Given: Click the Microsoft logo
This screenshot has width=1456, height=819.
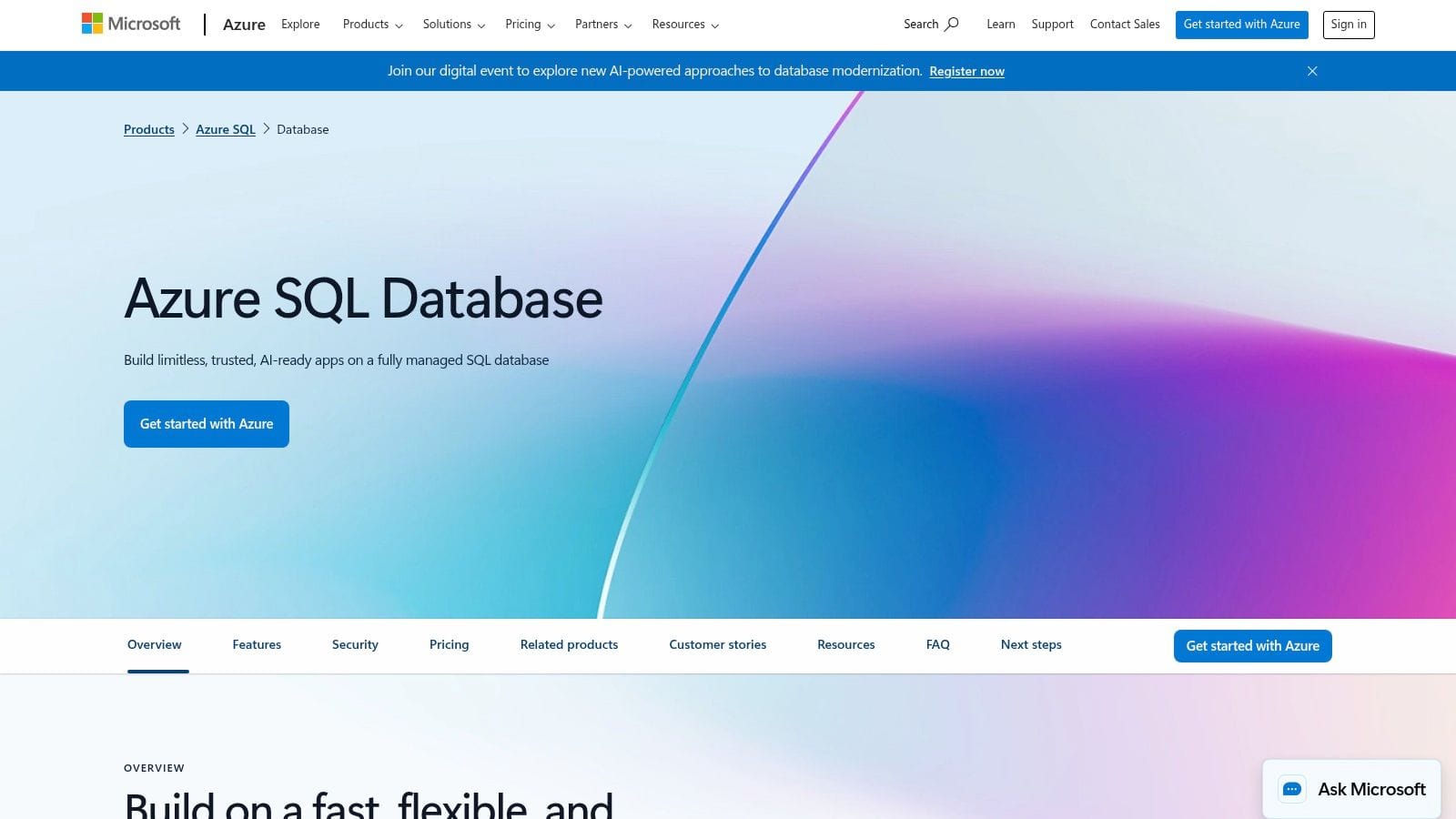Looking at the screenshot, I should pos(130,24).
